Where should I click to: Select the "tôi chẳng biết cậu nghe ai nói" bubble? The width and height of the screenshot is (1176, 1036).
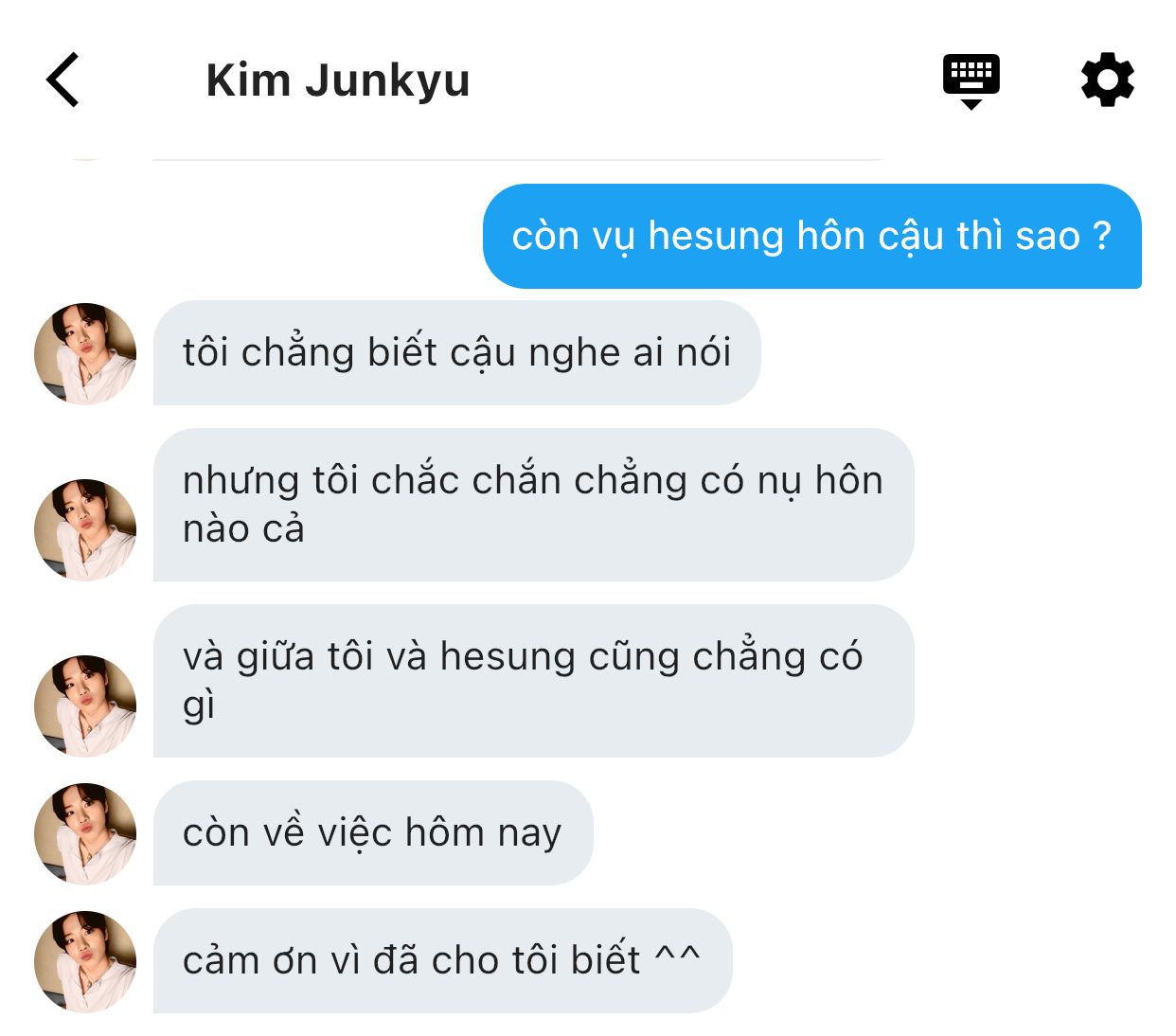[x=456, y=353]
